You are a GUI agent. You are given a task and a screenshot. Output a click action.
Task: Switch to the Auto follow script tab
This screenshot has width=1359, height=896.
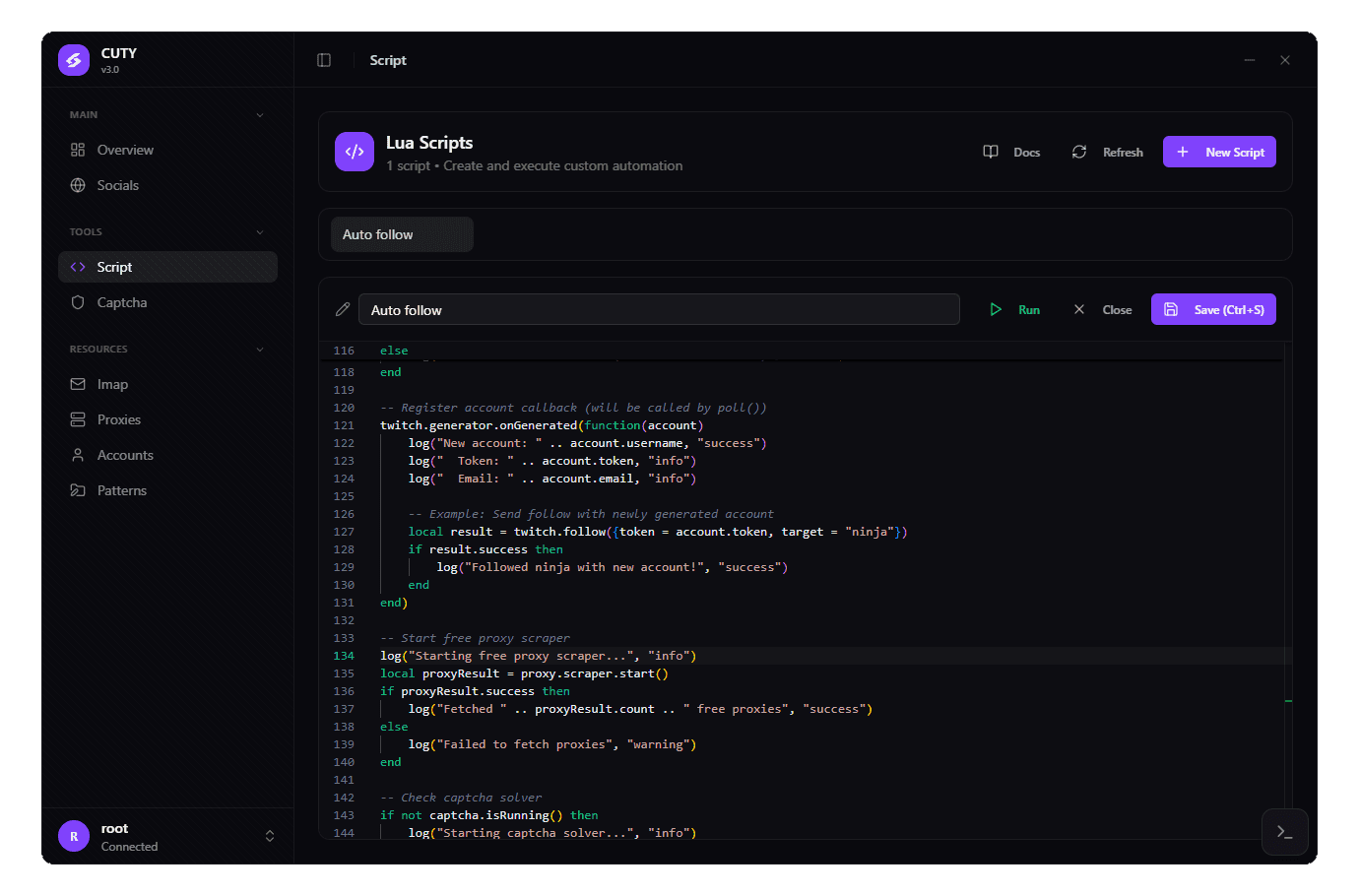(x=402, y=234)
